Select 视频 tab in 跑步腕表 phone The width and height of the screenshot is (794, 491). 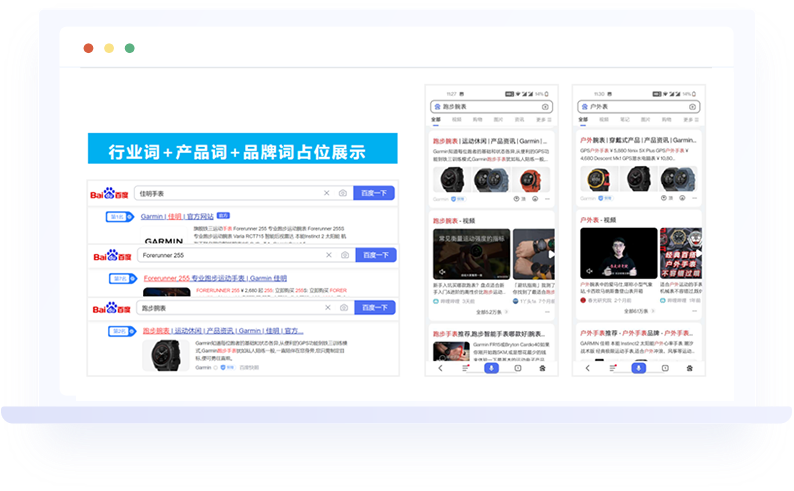coord(457,120)
